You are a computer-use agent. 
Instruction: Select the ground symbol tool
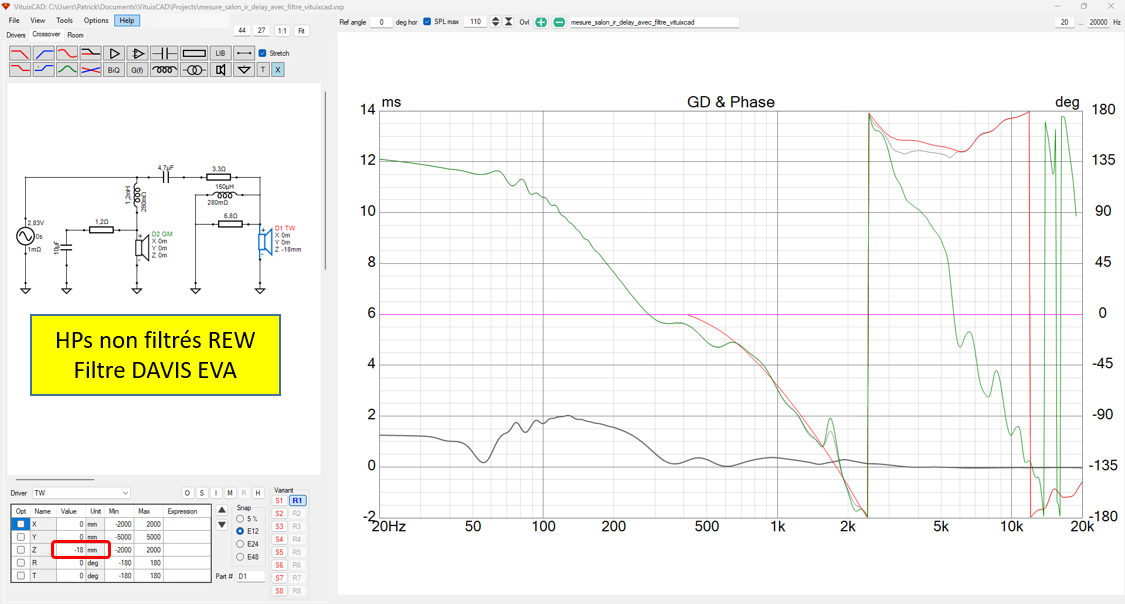[x=243, y=70]
